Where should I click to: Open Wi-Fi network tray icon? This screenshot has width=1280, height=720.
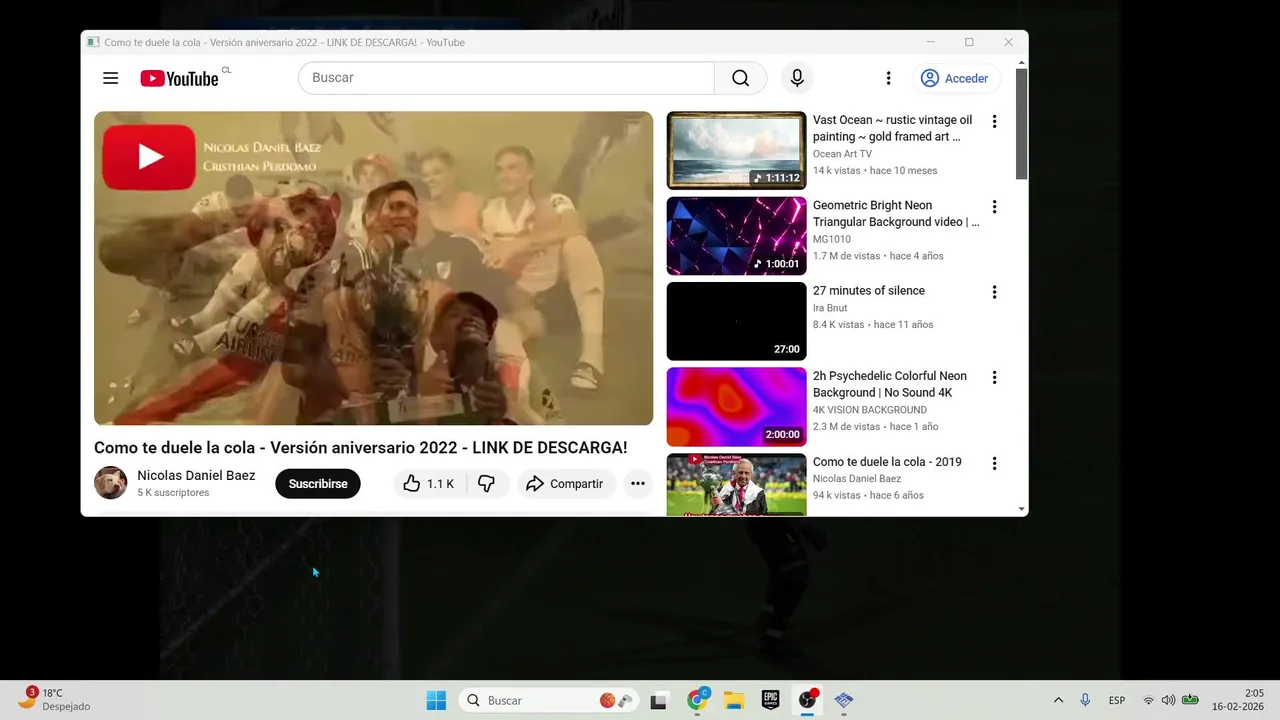tap(1148, 700)
